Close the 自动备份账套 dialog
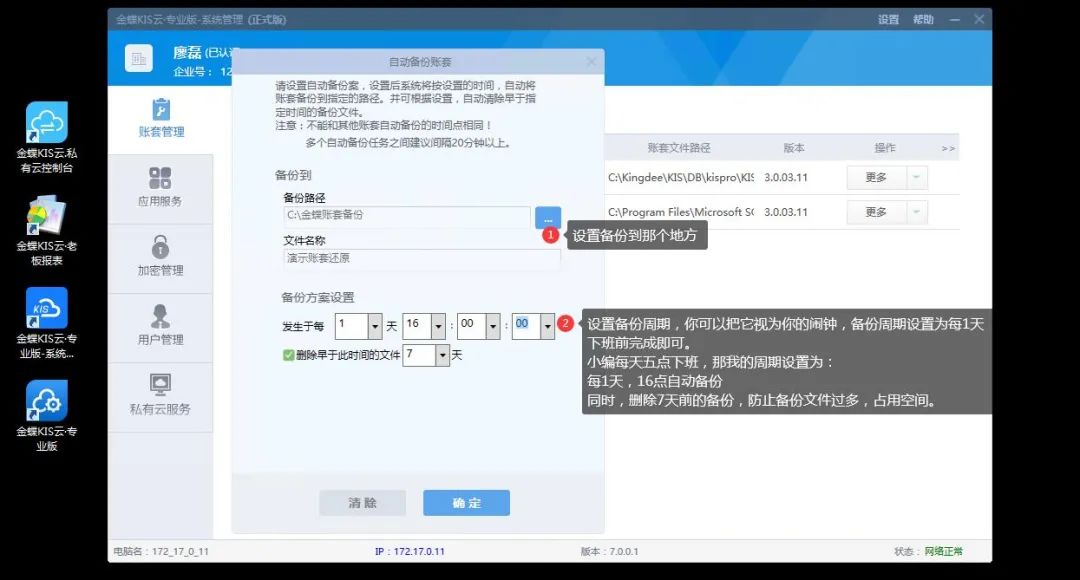The width and height of the screenshot is (1080, 580). pos(591,62)
